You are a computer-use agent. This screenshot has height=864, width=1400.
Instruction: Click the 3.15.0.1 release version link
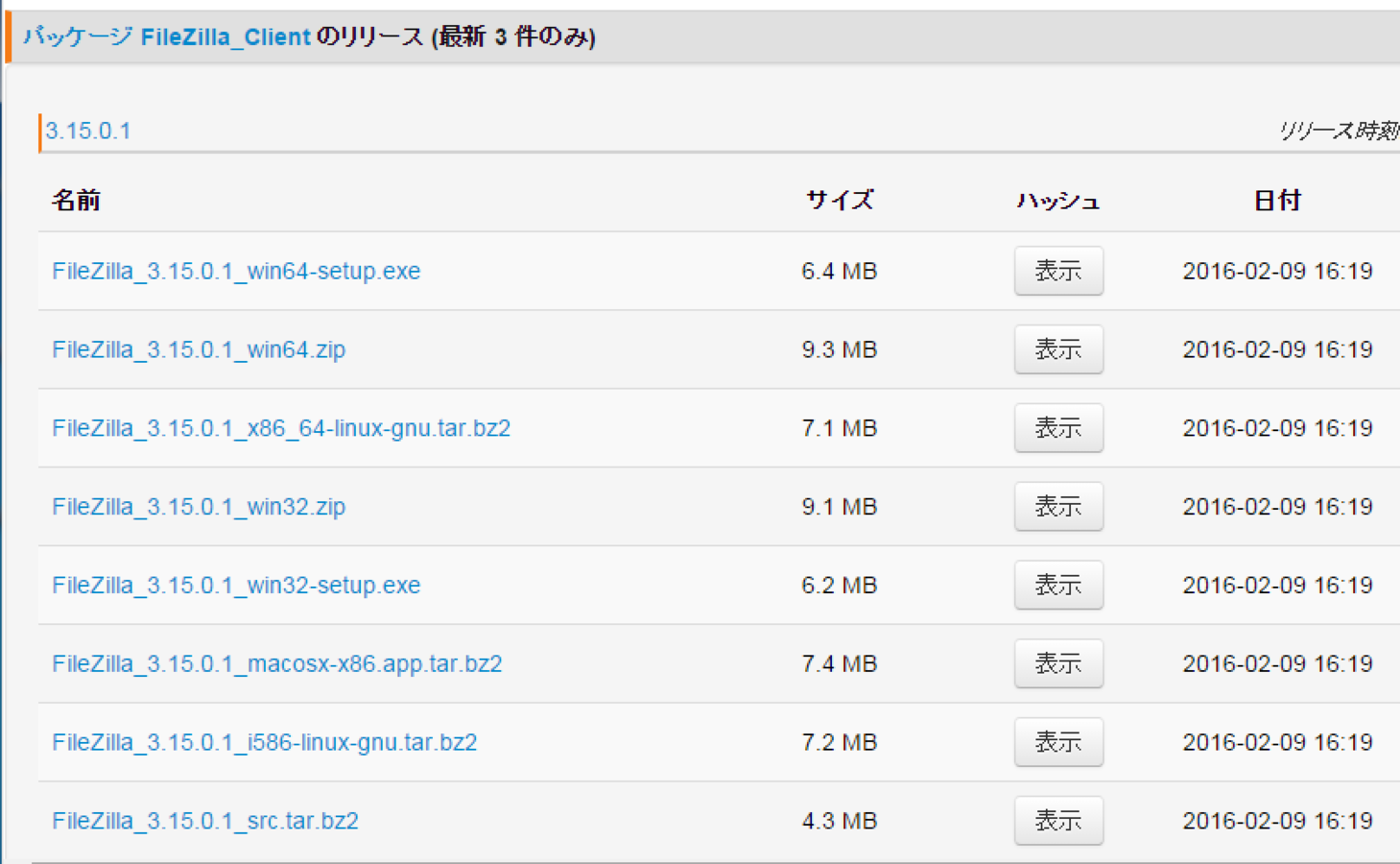(88, 132)
